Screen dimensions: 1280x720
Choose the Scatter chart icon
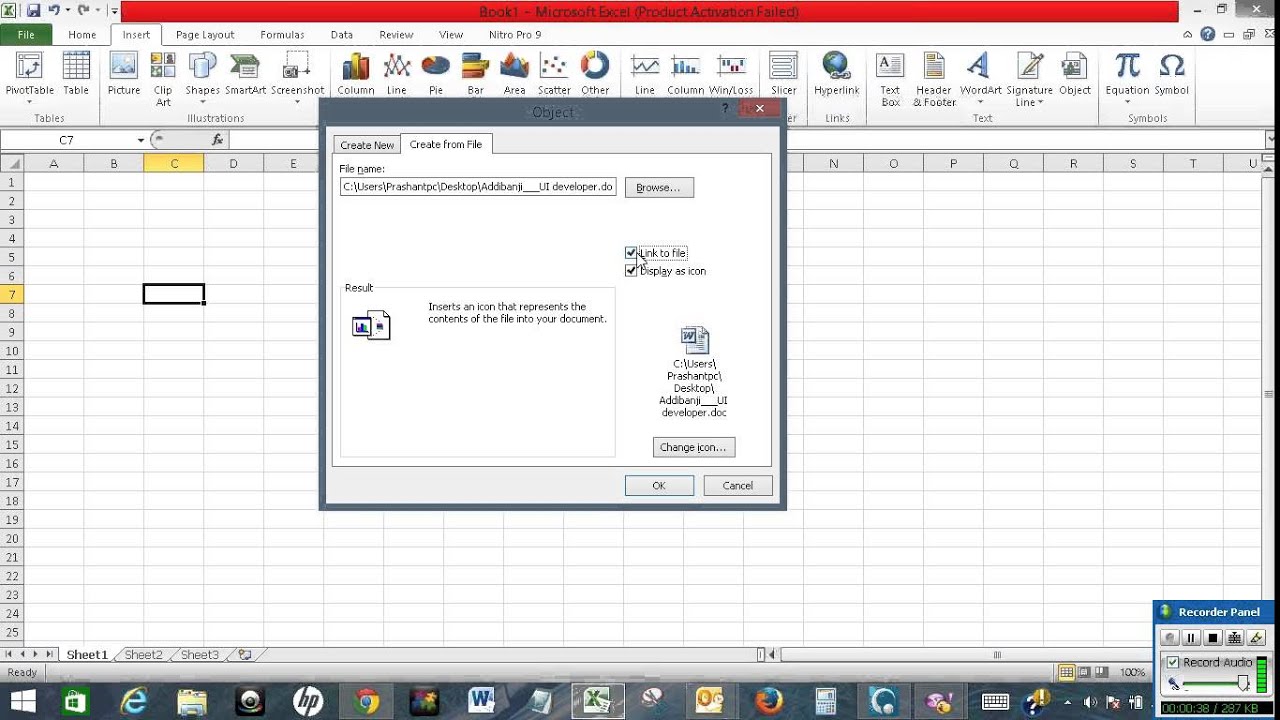click(555, 74)
